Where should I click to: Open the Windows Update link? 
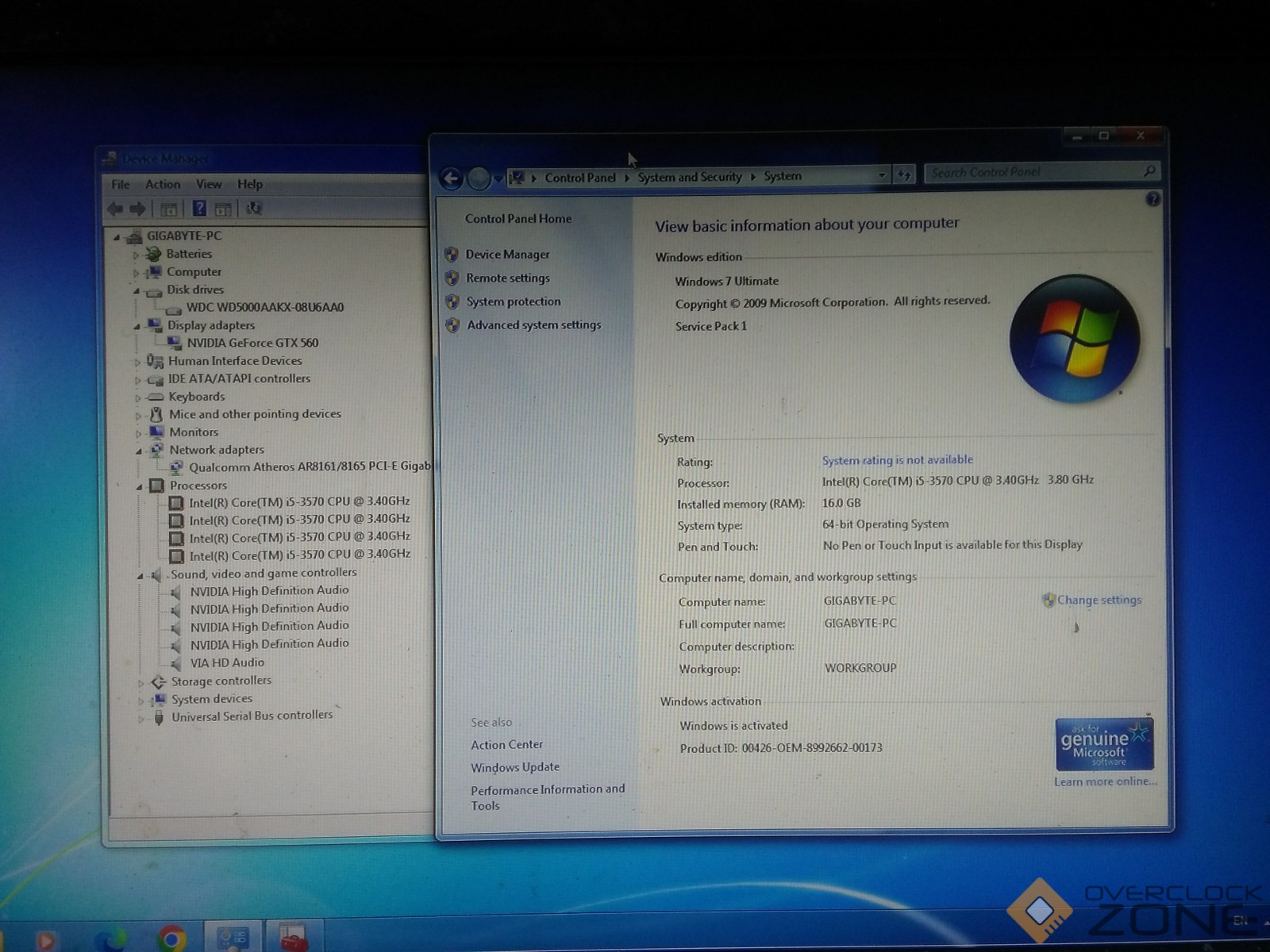tap(515, 768)
